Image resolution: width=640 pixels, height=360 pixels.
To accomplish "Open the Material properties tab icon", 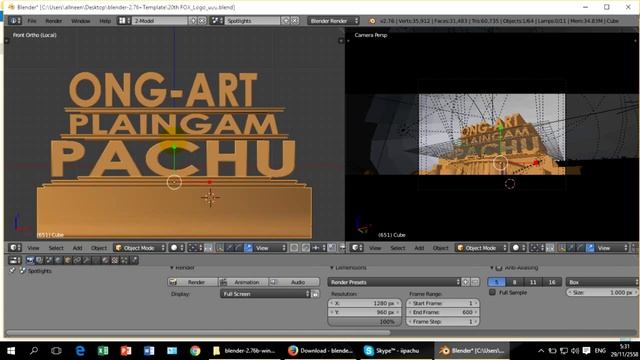I will (x=105, y=260).
